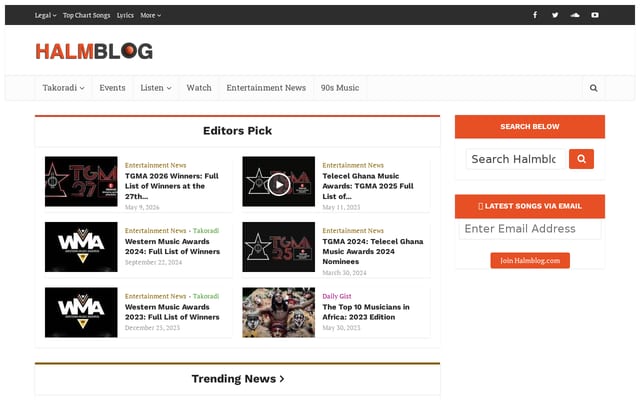The height and width of the screenshot is (400, 640).
Task: Expand the Legal dropdown menu
Action: [x=45, y=16]
